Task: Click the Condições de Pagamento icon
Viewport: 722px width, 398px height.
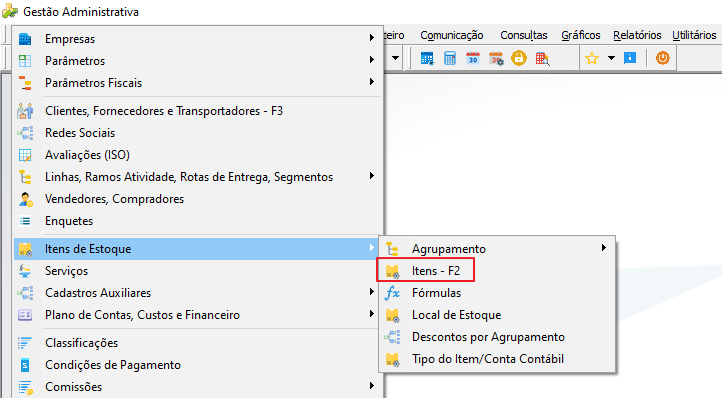Action: [25, 365]
